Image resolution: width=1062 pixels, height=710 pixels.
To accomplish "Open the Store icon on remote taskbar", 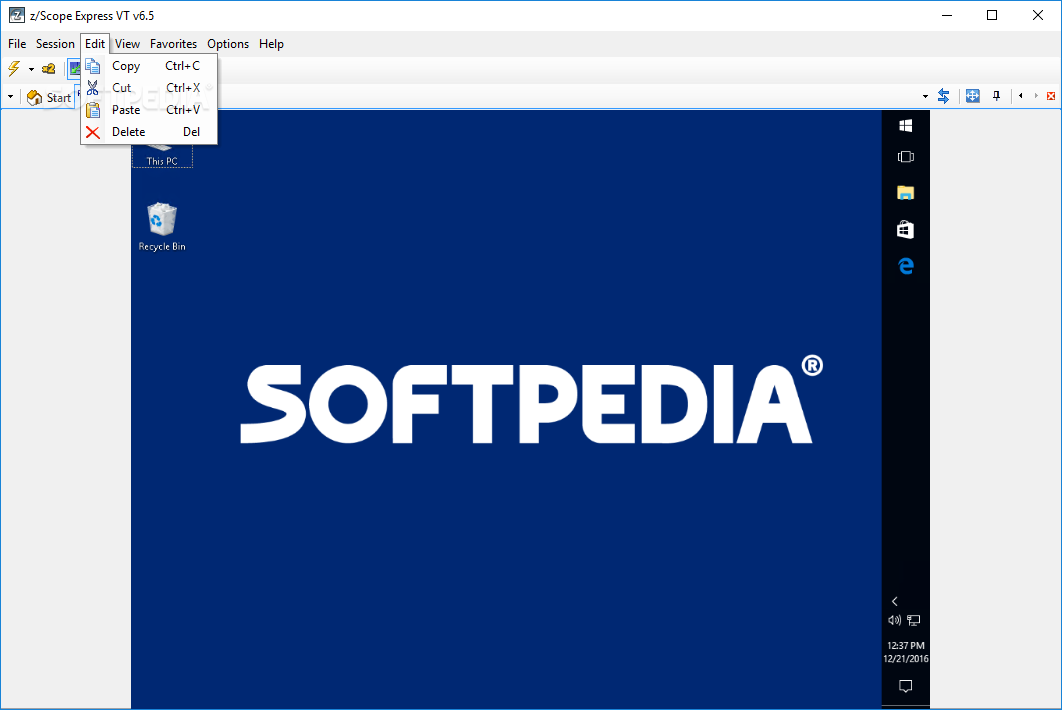I will (906, 230).
